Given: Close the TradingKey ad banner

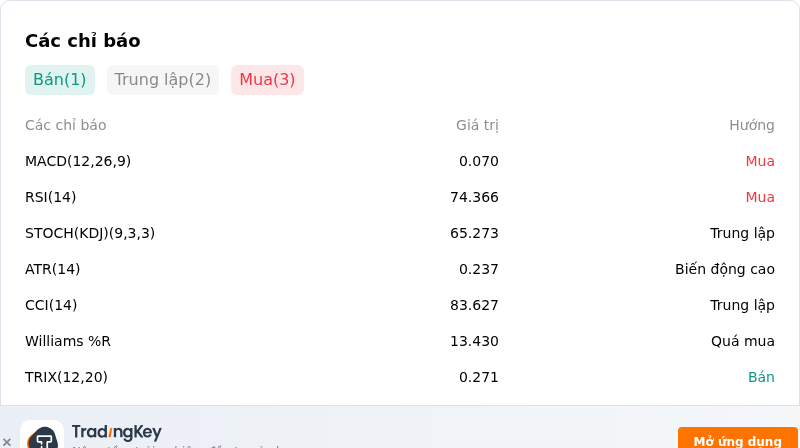Looking at the screenshot, I should click(x=7, y=442).
